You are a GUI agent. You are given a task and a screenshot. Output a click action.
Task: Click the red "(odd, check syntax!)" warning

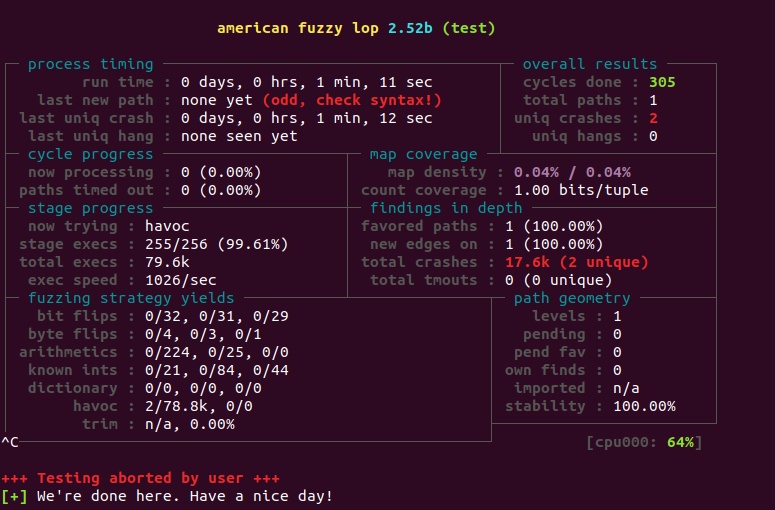tap(351, 100)
